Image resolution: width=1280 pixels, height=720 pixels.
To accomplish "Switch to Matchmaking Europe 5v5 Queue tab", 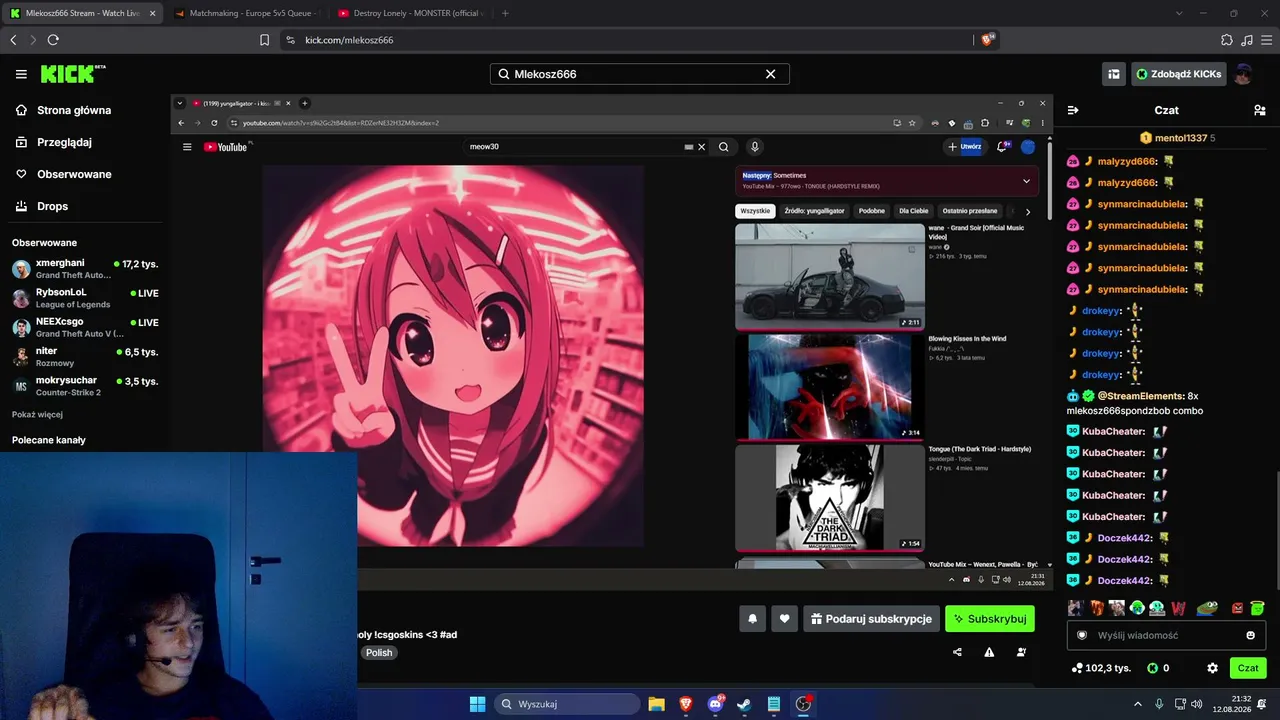I will coord(246,13).
